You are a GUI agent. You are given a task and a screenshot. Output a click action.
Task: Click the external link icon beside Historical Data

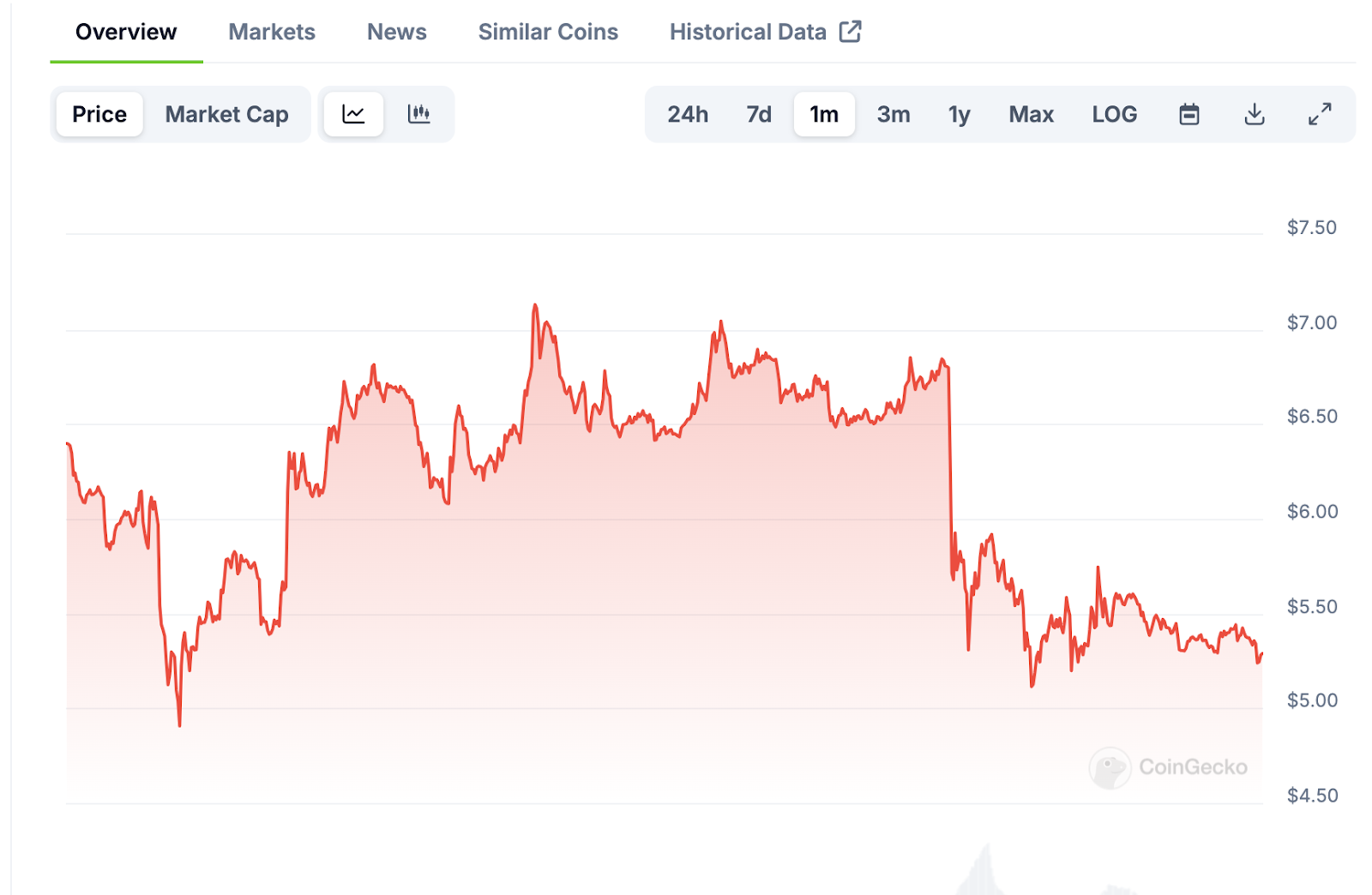point(850,32)
